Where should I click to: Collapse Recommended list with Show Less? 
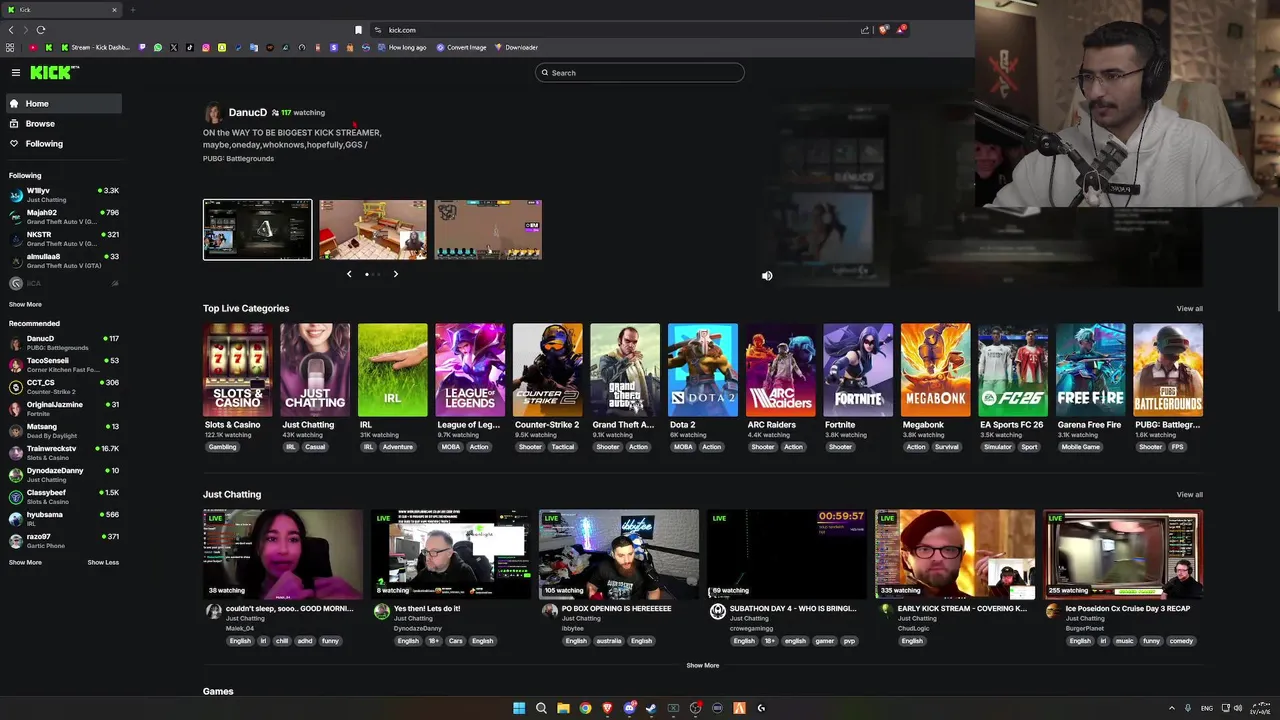click(103, 562)
